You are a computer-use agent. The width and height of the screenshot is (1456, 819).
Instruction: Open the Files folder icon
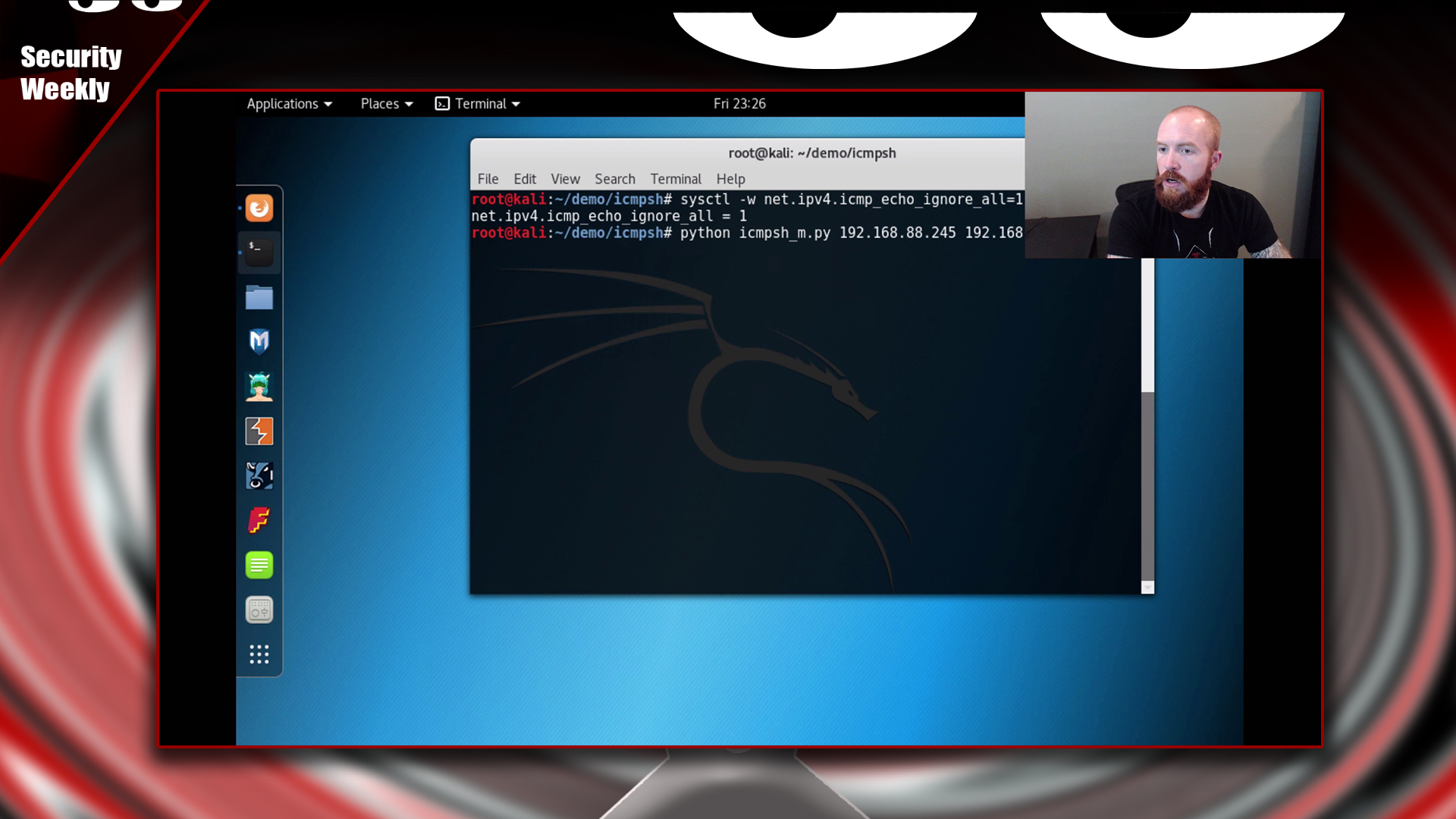click(x=259, y=297)
